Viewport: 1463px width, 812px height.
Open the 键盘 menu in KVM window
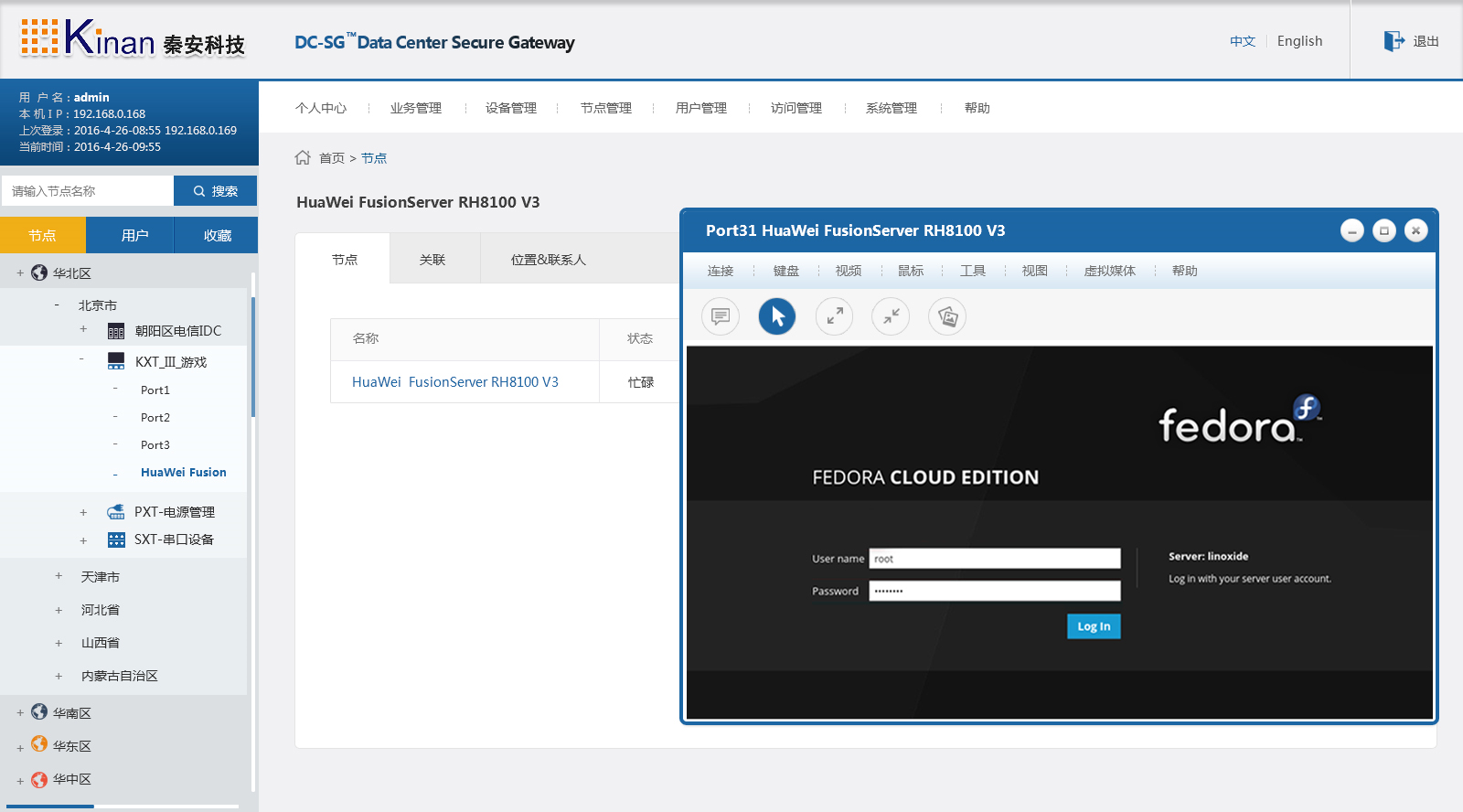[x=786, y=271]
